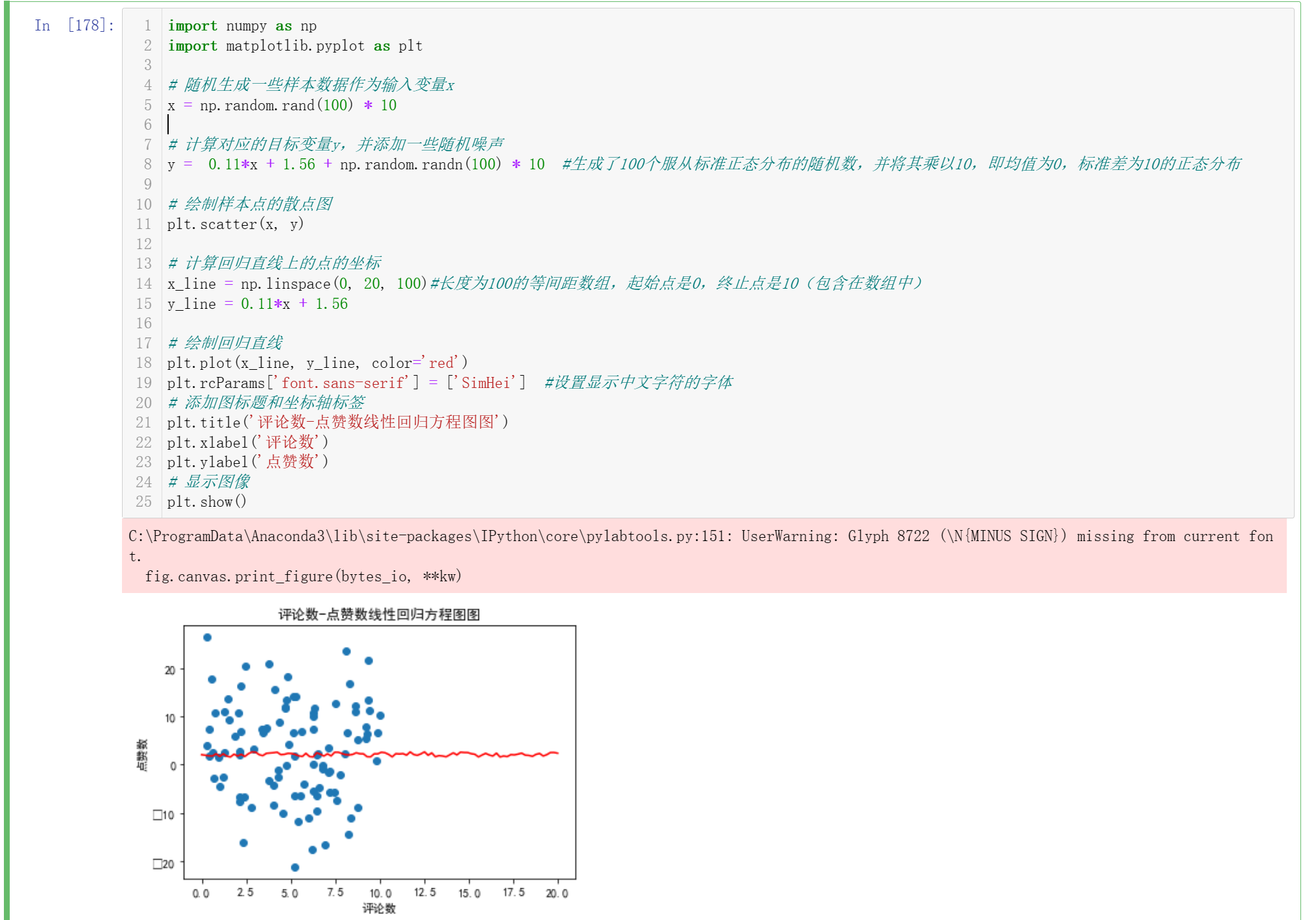Click line number 25 in the gutter
The image size is (1316, 920).
click(143, 502)
